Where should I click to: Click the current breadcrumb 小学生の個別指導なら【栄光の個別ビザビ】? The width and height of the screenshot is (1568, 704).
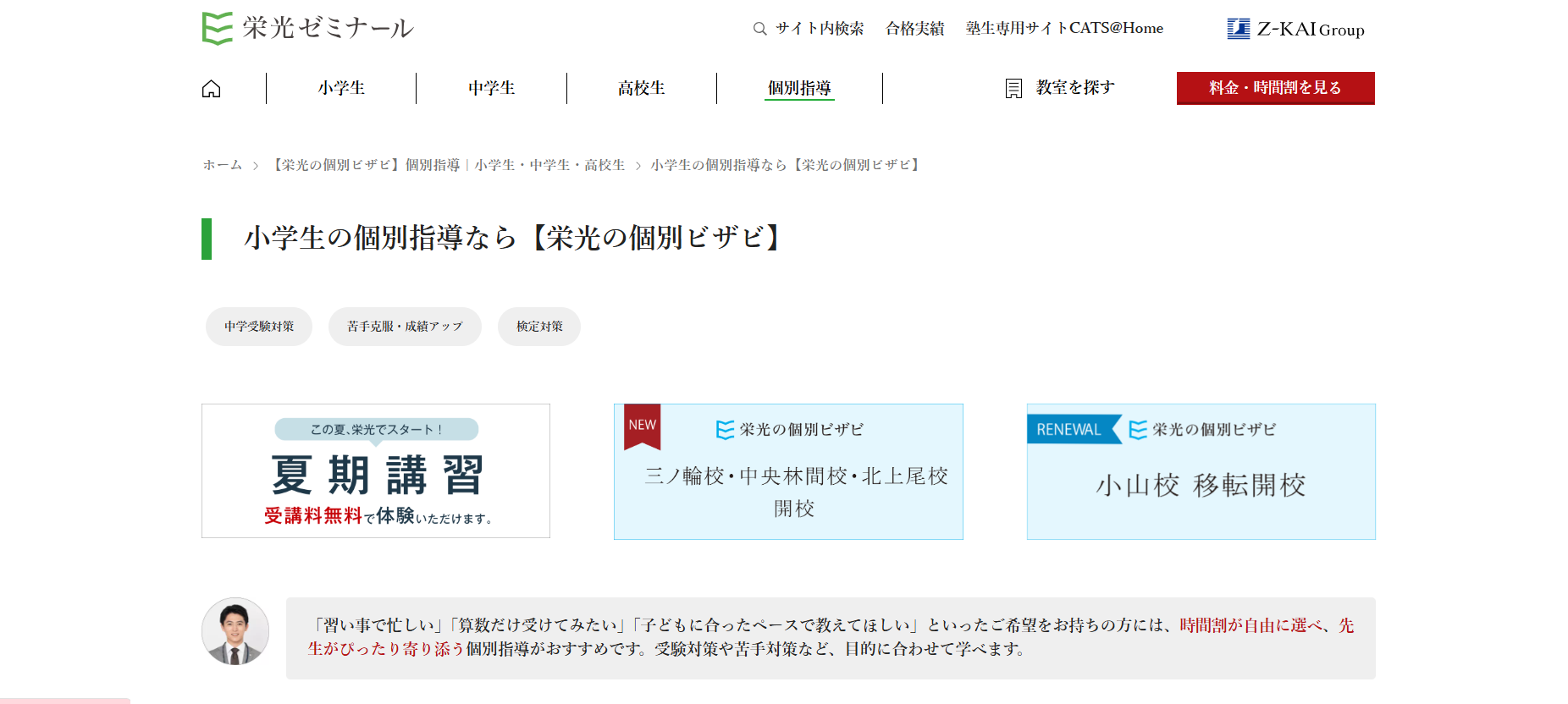pos(787,165)
